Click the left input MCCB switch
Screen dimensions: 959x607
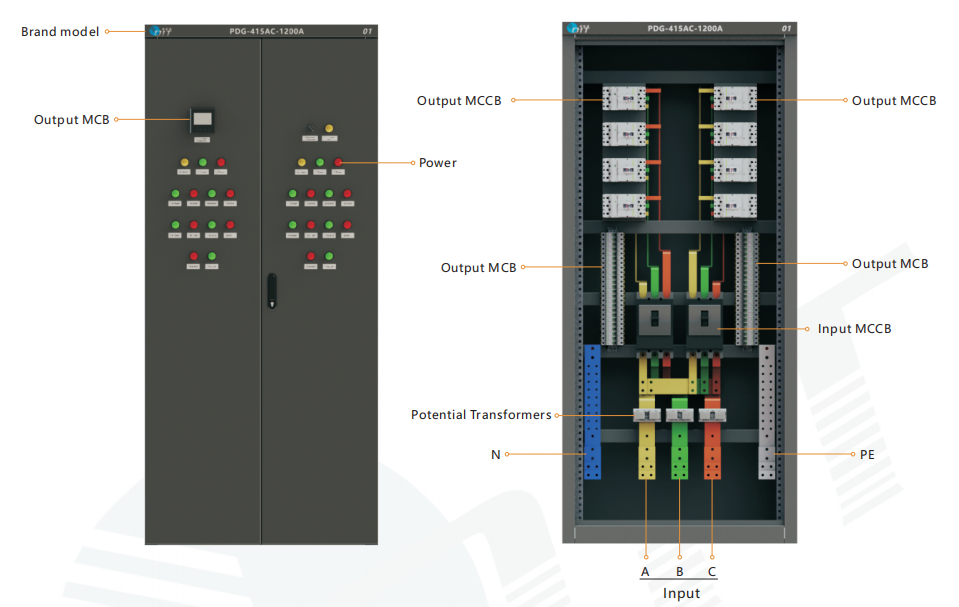click(654, 320)
